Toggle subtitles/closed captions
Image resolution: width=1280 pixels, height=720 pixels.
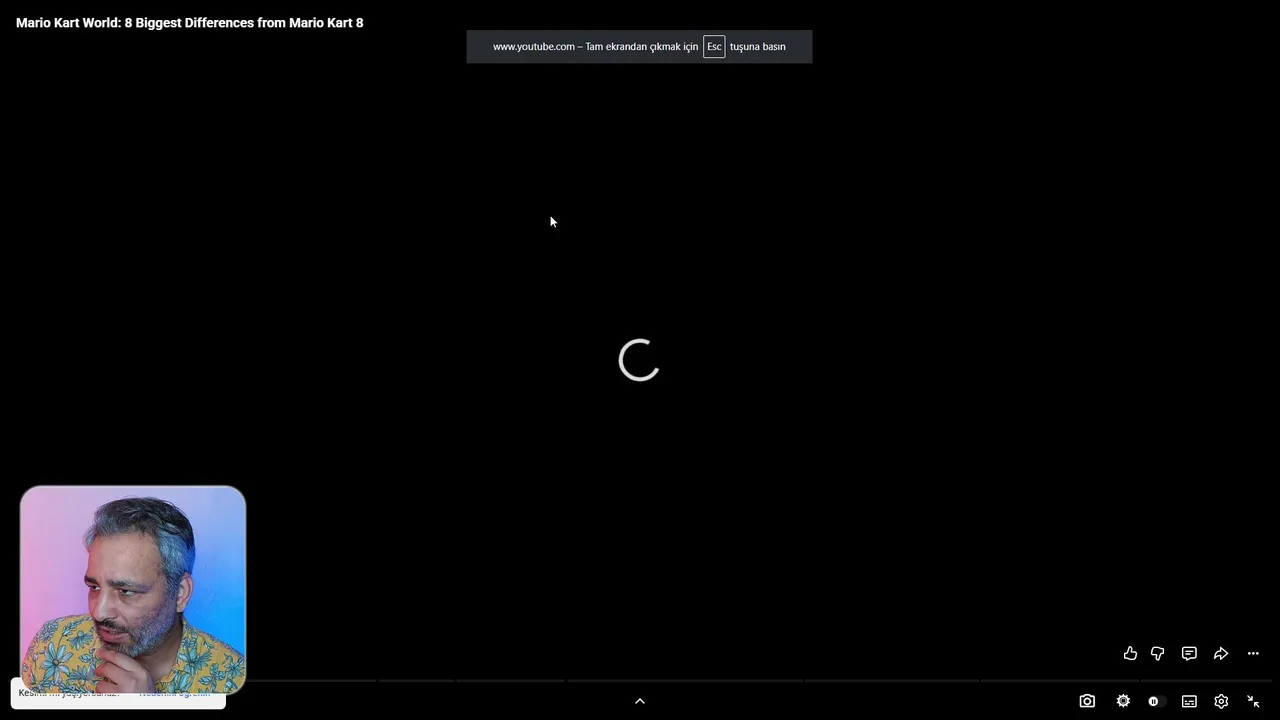pyautogui.click(x=1189, y=701)
